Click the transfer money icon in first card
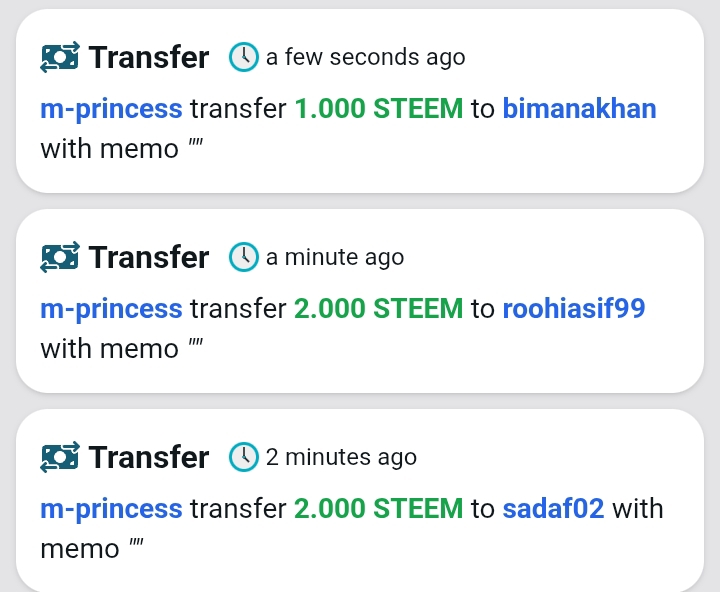720x592 pixels. point(60,57)
